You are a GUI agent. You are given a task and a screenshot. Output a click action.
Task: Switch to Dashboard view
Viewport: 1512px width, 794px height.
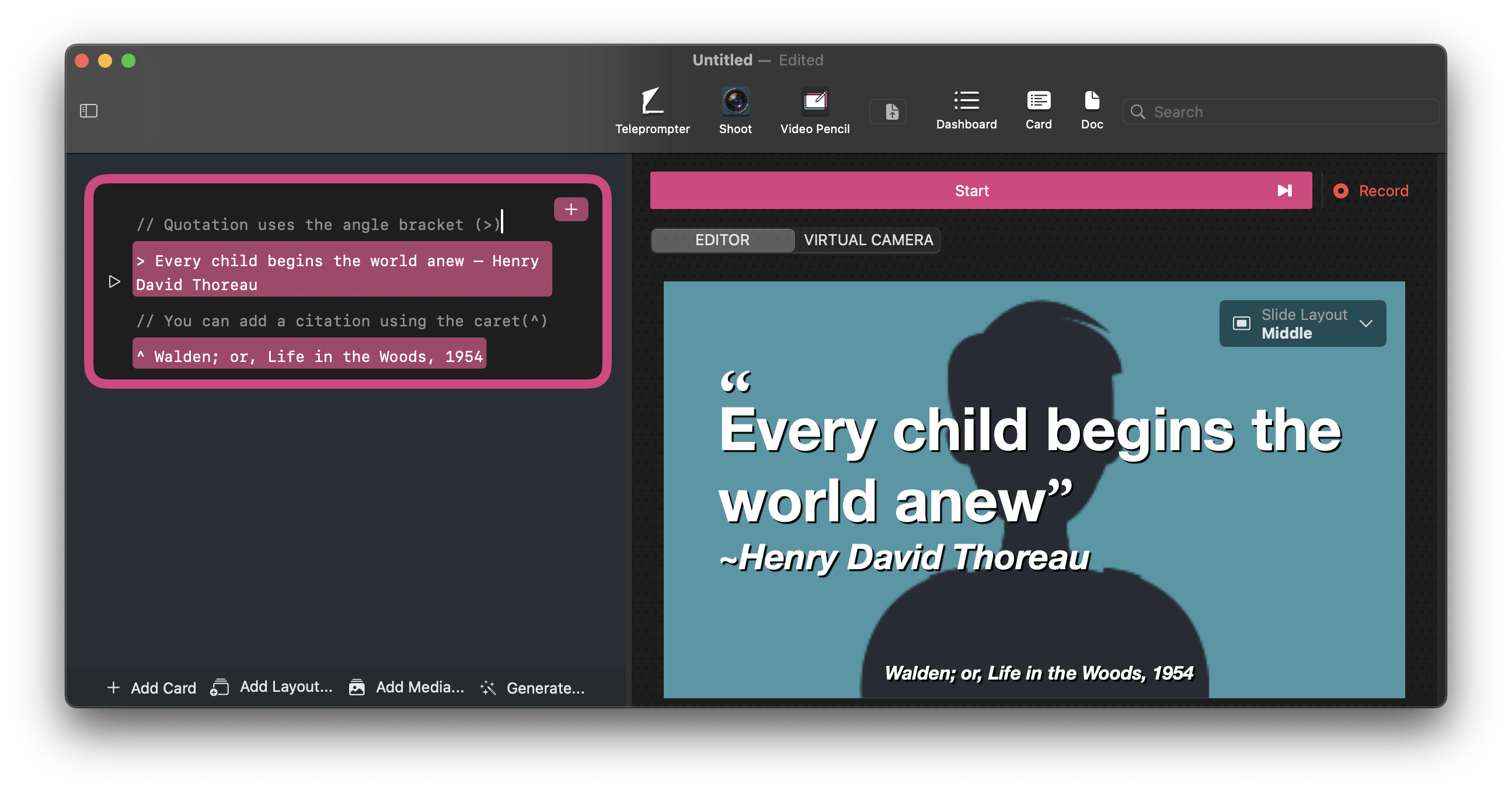tap(966, 110)
